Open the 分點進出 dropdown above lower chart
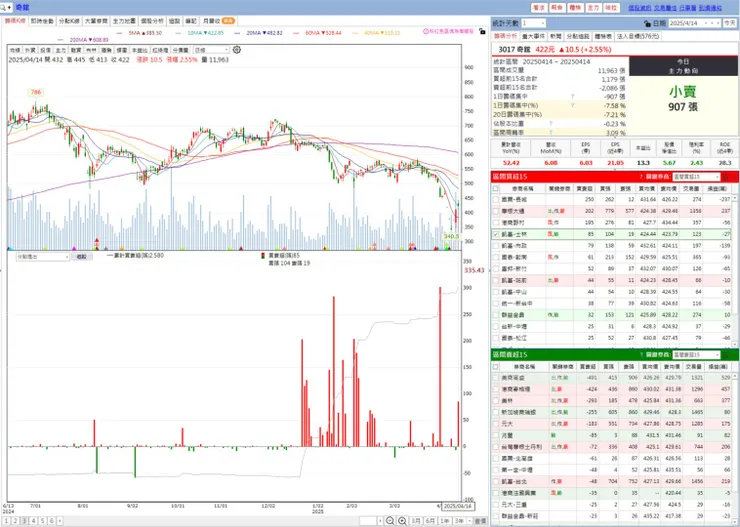Viewport: 740px width, 527px height. click(43, 257)
